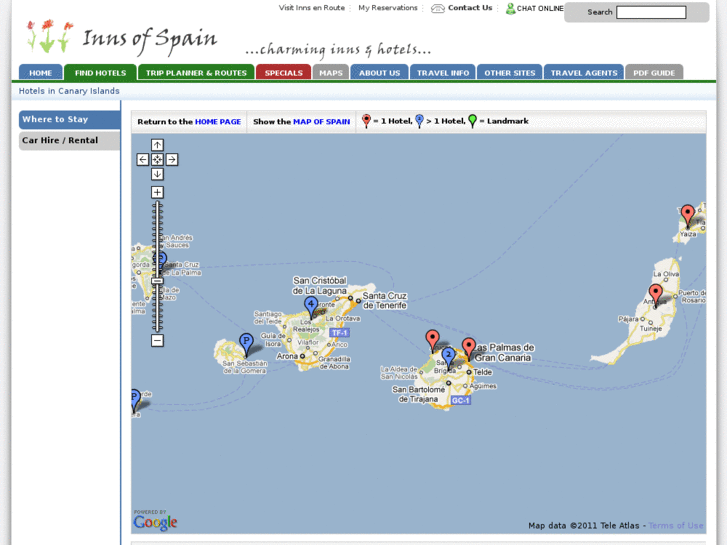
Task: Click the TF-1 road label on Tenerife
Action: click(339, 333)
